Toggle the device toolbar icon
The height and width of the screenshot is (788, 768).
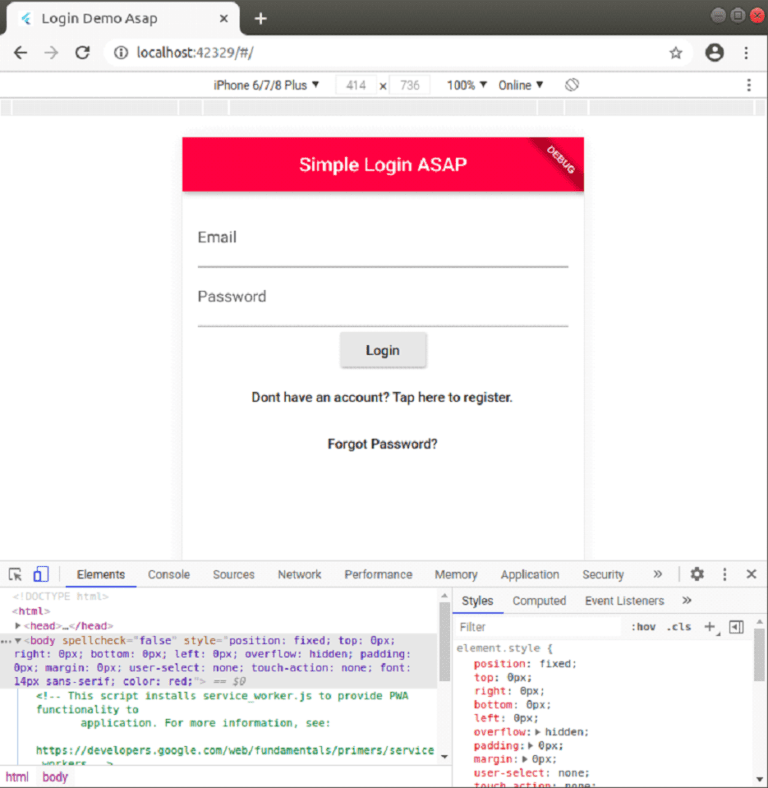pyautogui.click(x=41, y=574)
